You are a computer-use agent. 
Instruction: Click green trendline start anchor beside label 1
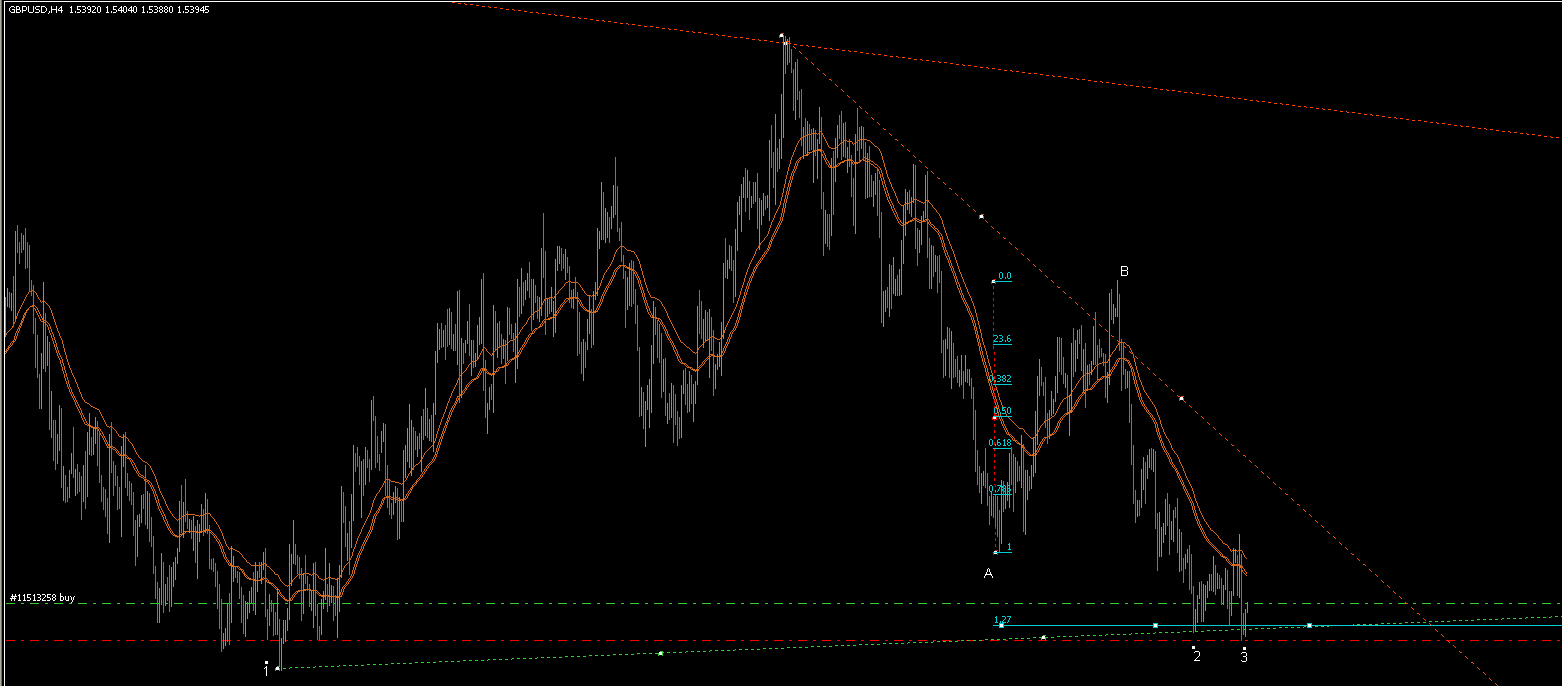[x=278, y=667]
